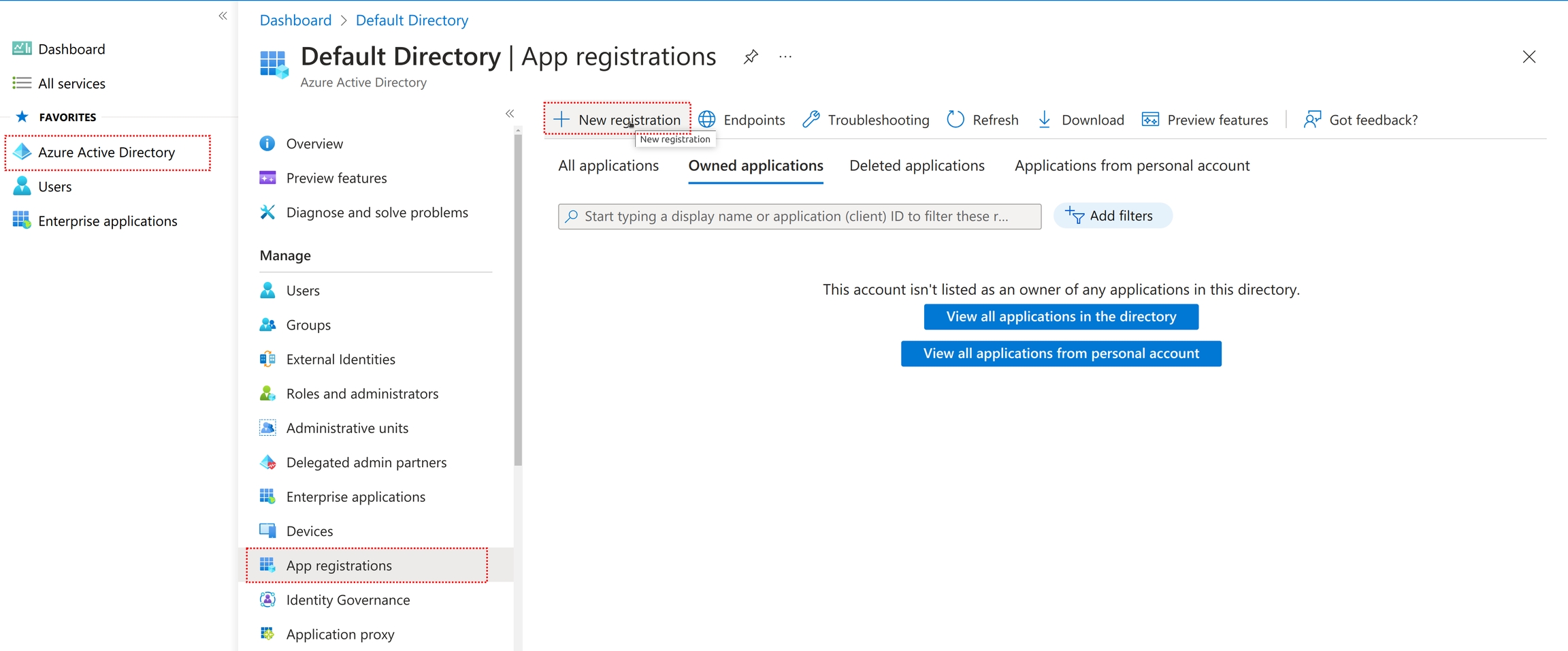
Task: Click the Troubleshooting wrench icon
Action: point(811,120)
